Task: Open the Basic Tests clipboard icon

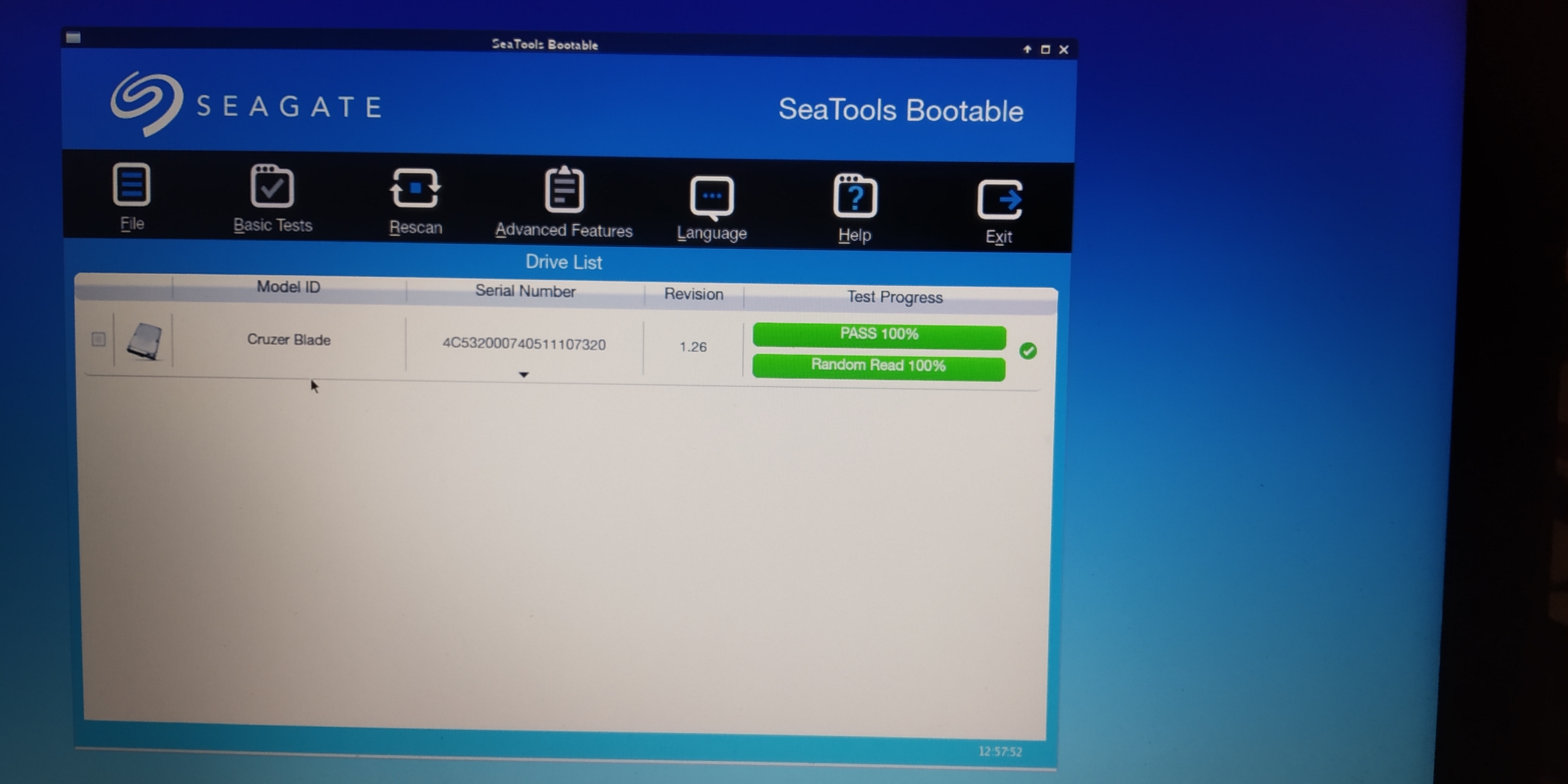Action: click(272, 186)
